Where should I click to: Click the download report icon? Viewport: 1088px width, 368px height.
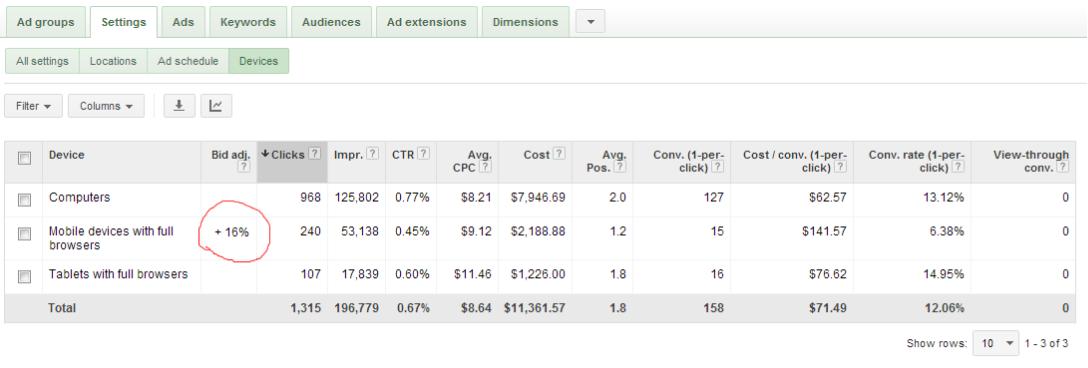point(179,106)
